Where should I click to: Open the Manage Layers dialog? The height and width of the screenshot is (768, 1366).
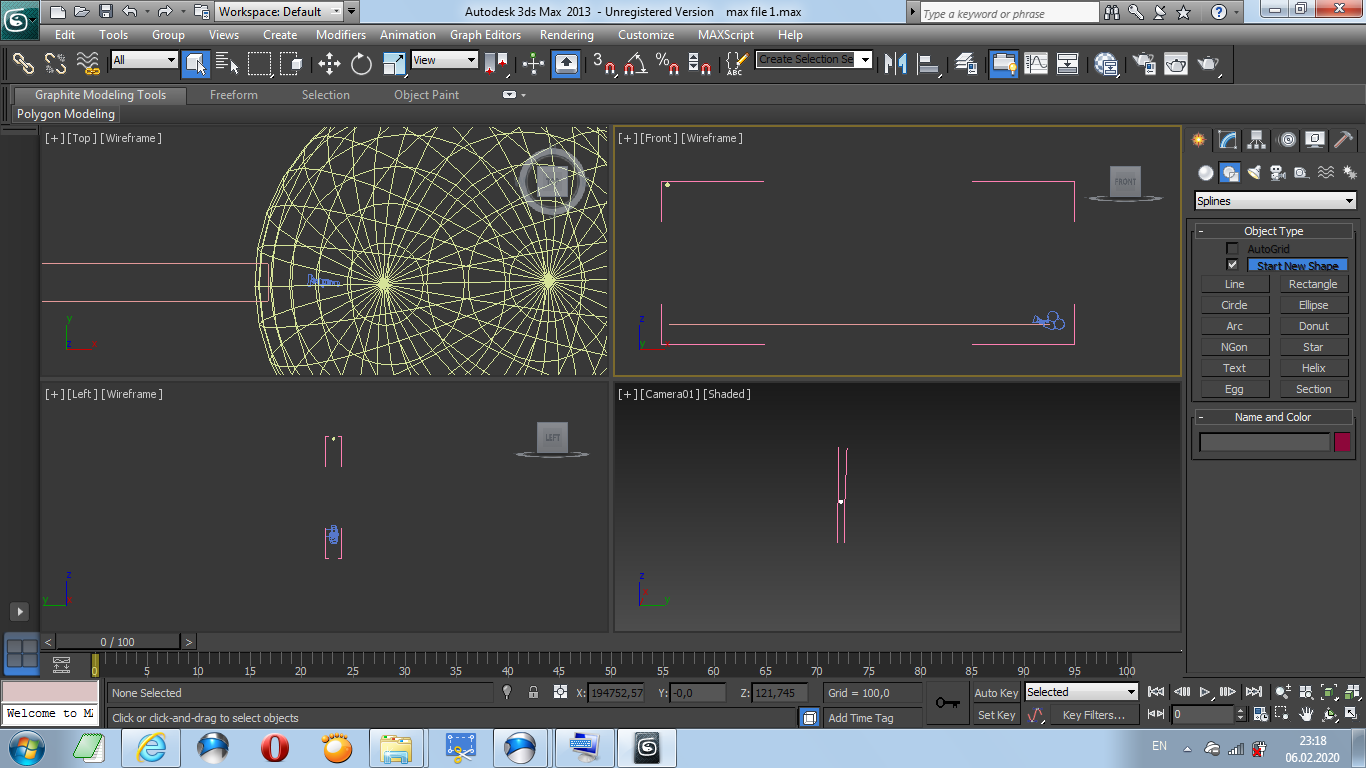966,64
